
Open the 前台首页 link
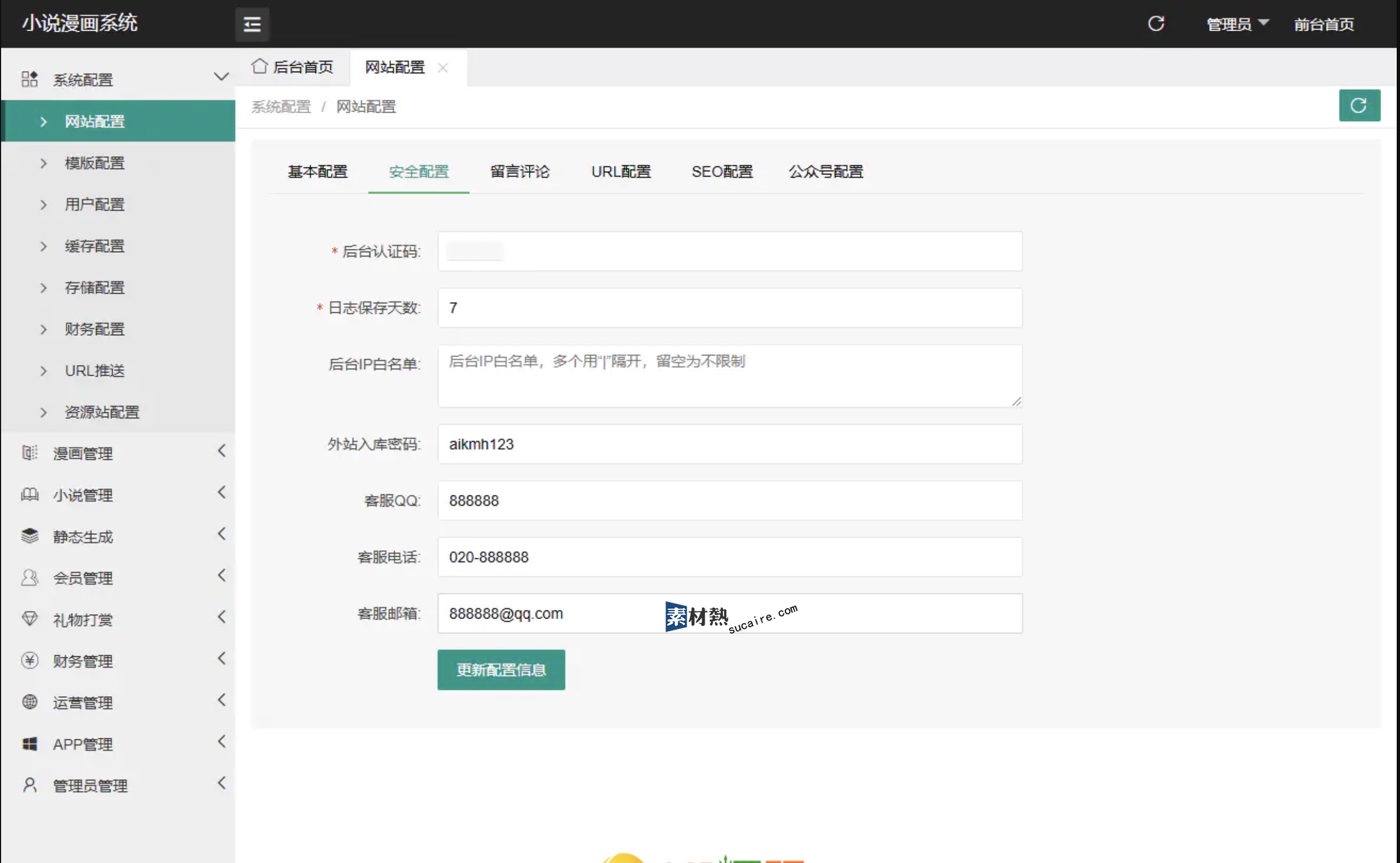pyautogui.click(x=1324, y=25)
